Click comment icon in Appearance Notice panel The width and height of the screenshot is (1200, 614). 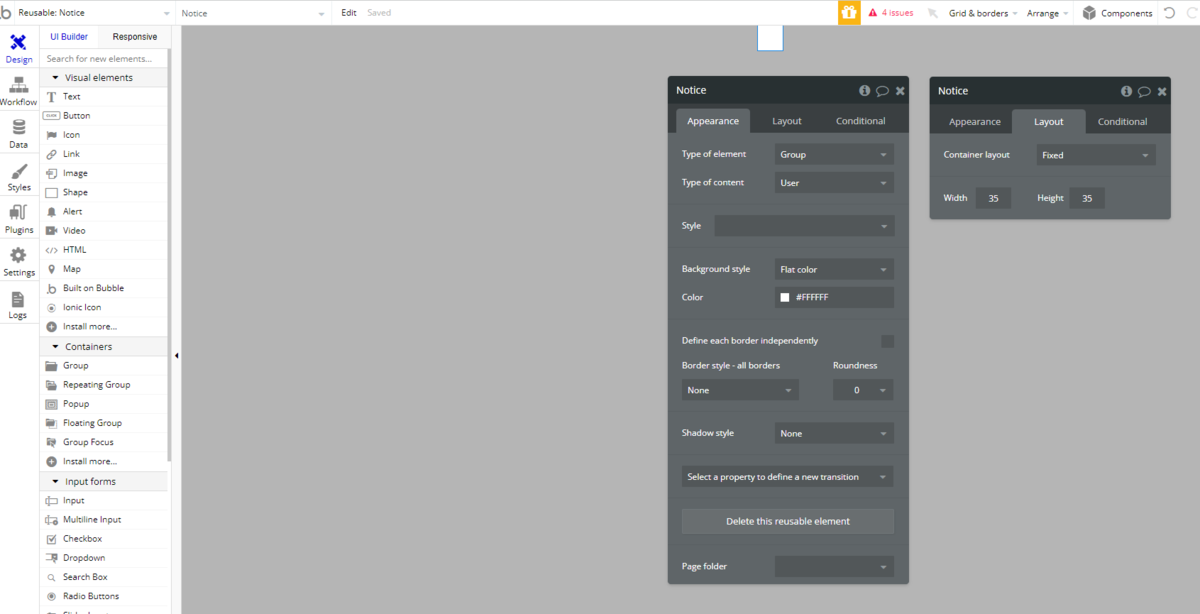click(882, 91)
